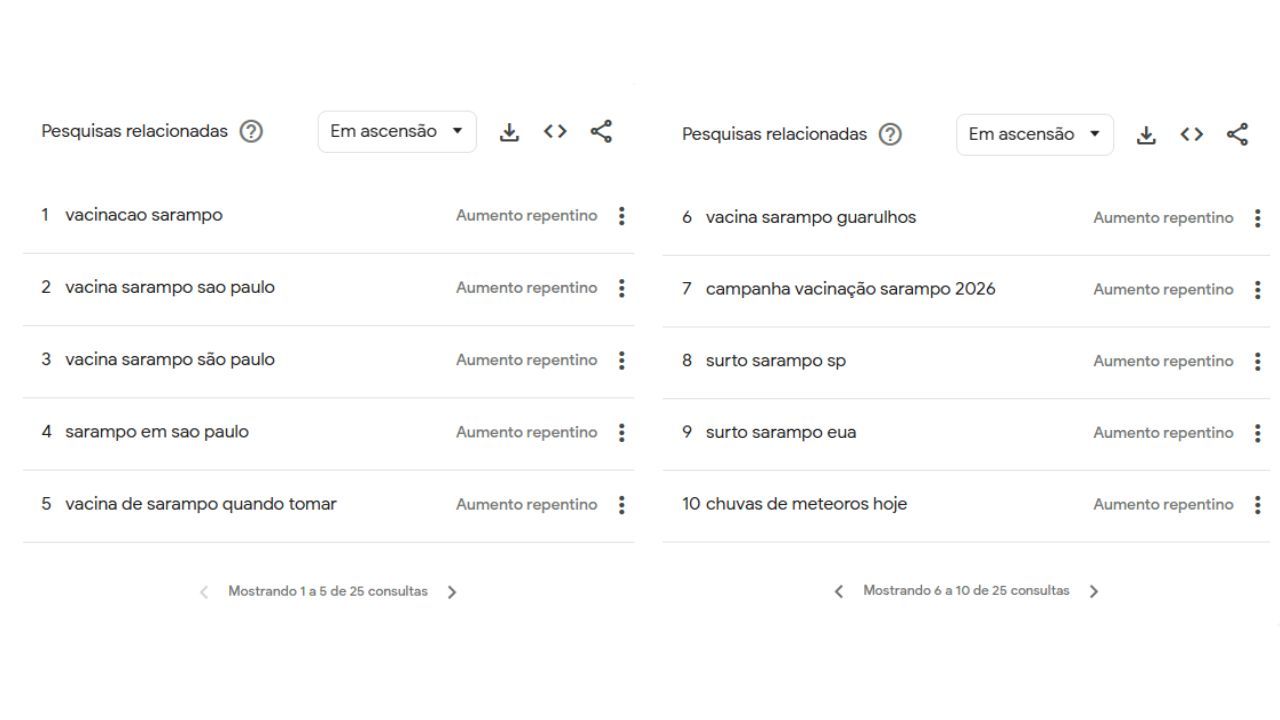This screenshot has width=1280, height=720.
Task: Open options for campanha vacinação sarampo 2026
Action: [1257, 290]
